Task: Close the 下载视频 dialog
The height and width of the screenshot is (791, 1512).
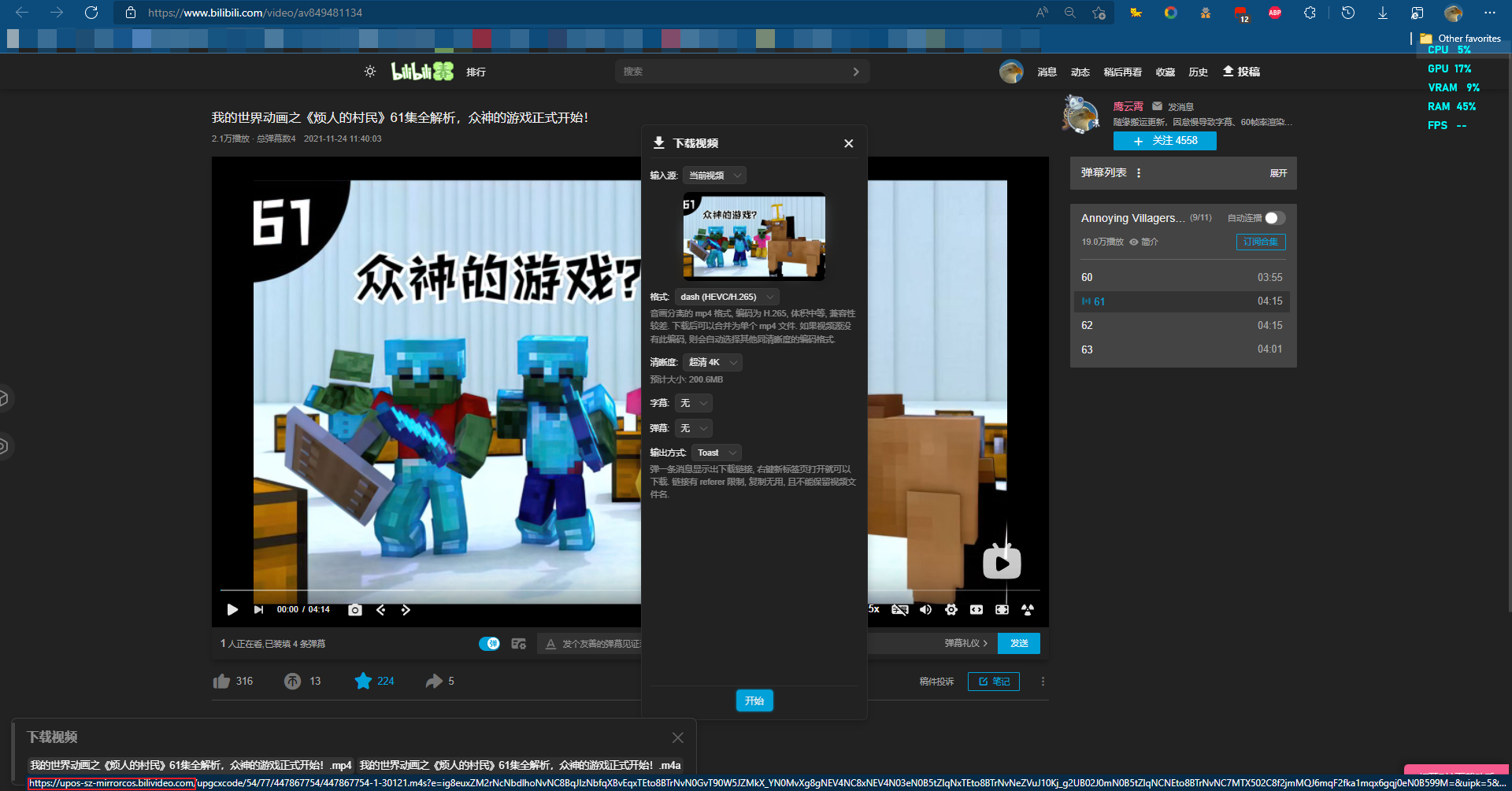Action: 848,143
